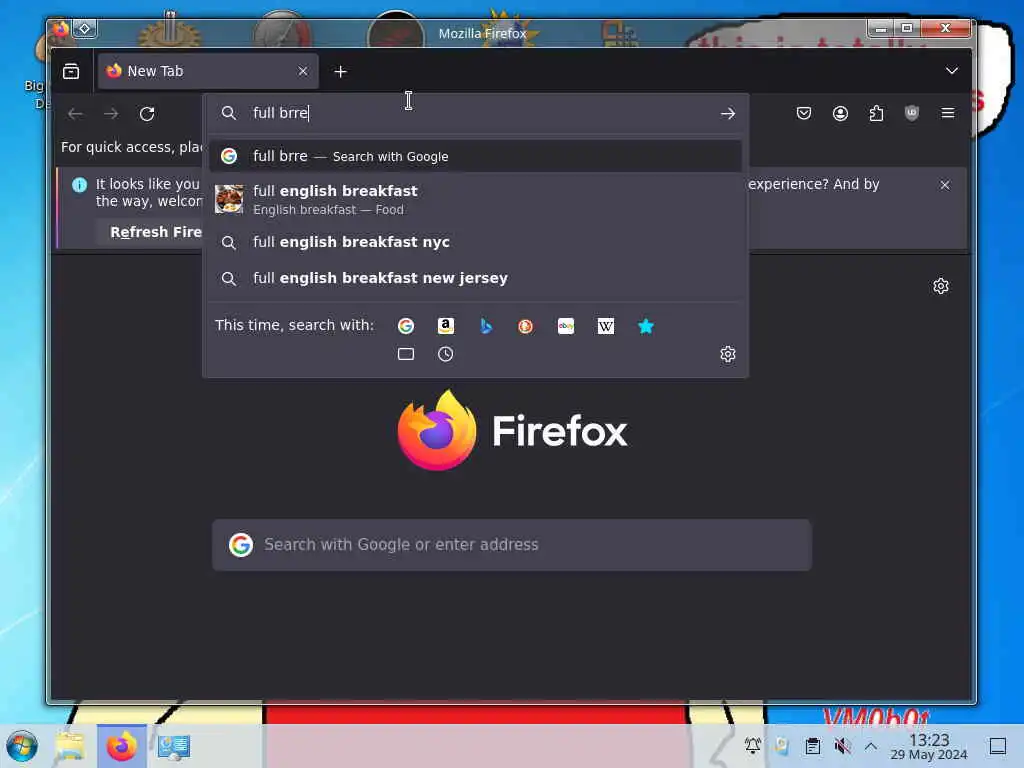
Task: Toggle muted volume icon in tray
Action: [x=842, y=746]
